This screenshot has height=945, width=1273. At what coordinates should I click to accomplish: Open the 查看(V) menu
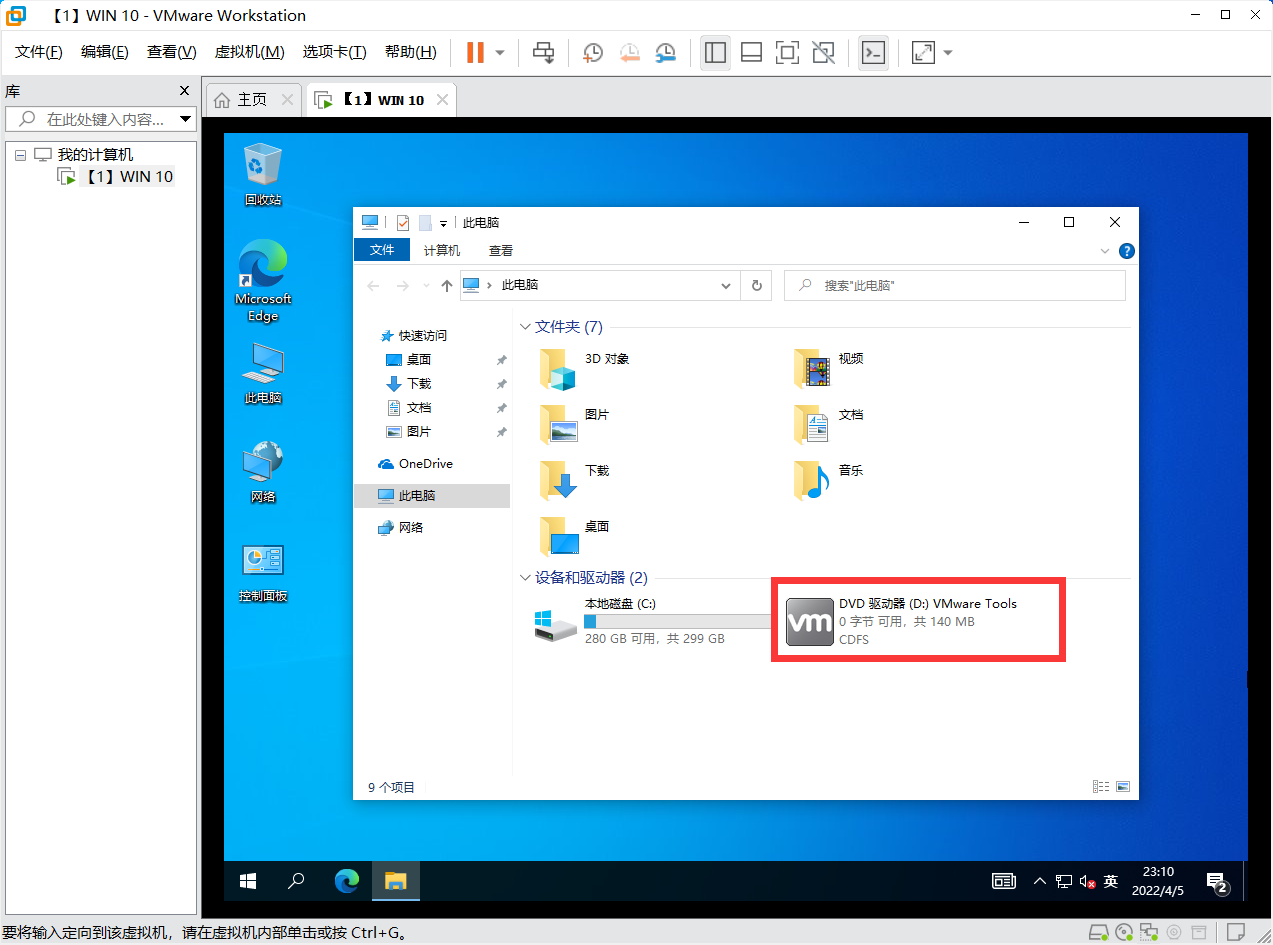(x=172, y=52)
